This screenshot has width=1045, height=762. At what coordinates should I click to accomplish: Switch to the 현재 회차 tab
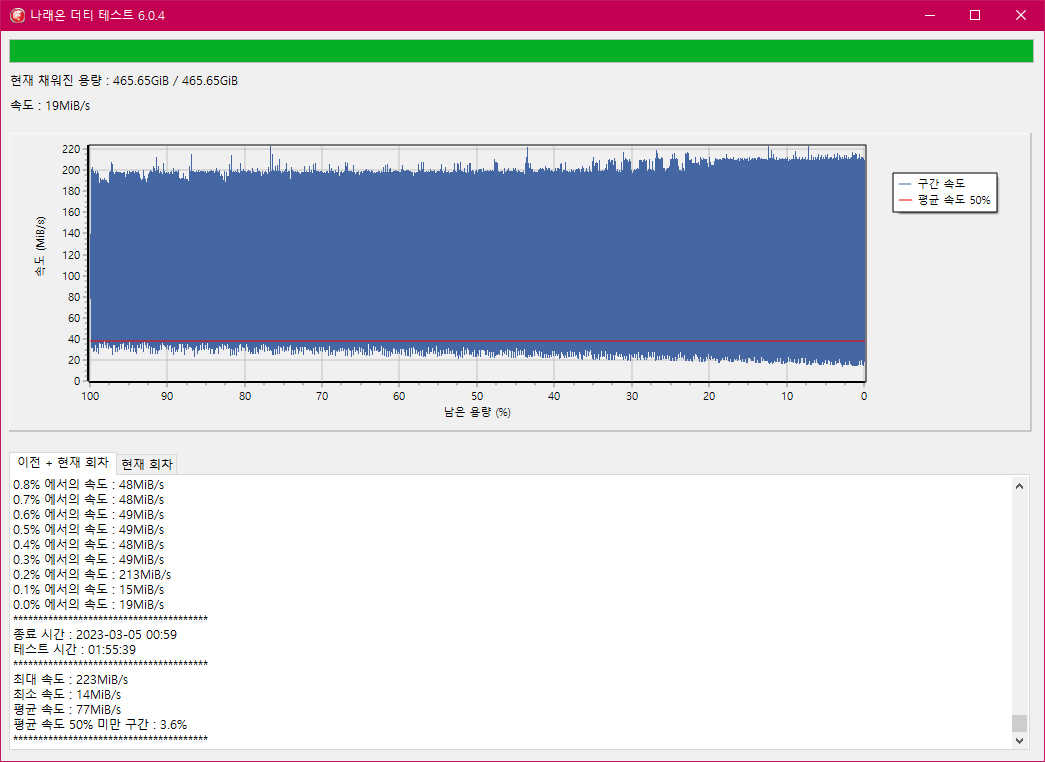click(x=147, y=464)
